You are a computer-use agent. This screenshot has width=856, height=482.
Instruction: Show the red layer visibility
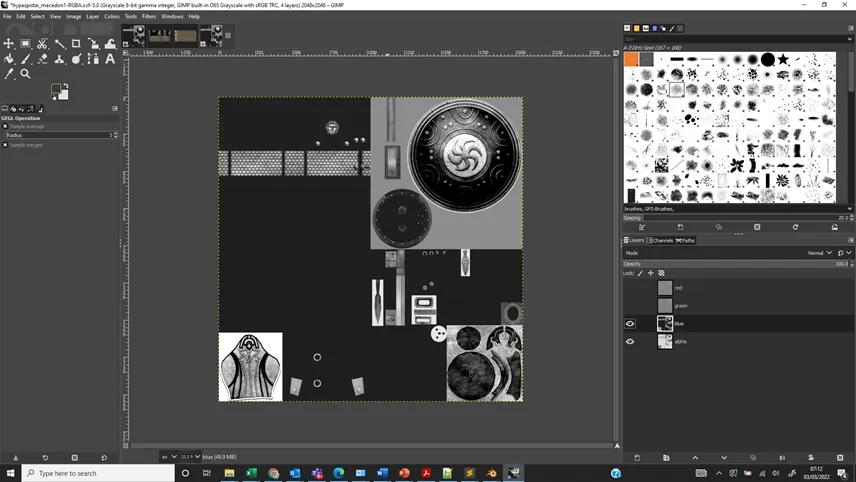pos(629,288)
